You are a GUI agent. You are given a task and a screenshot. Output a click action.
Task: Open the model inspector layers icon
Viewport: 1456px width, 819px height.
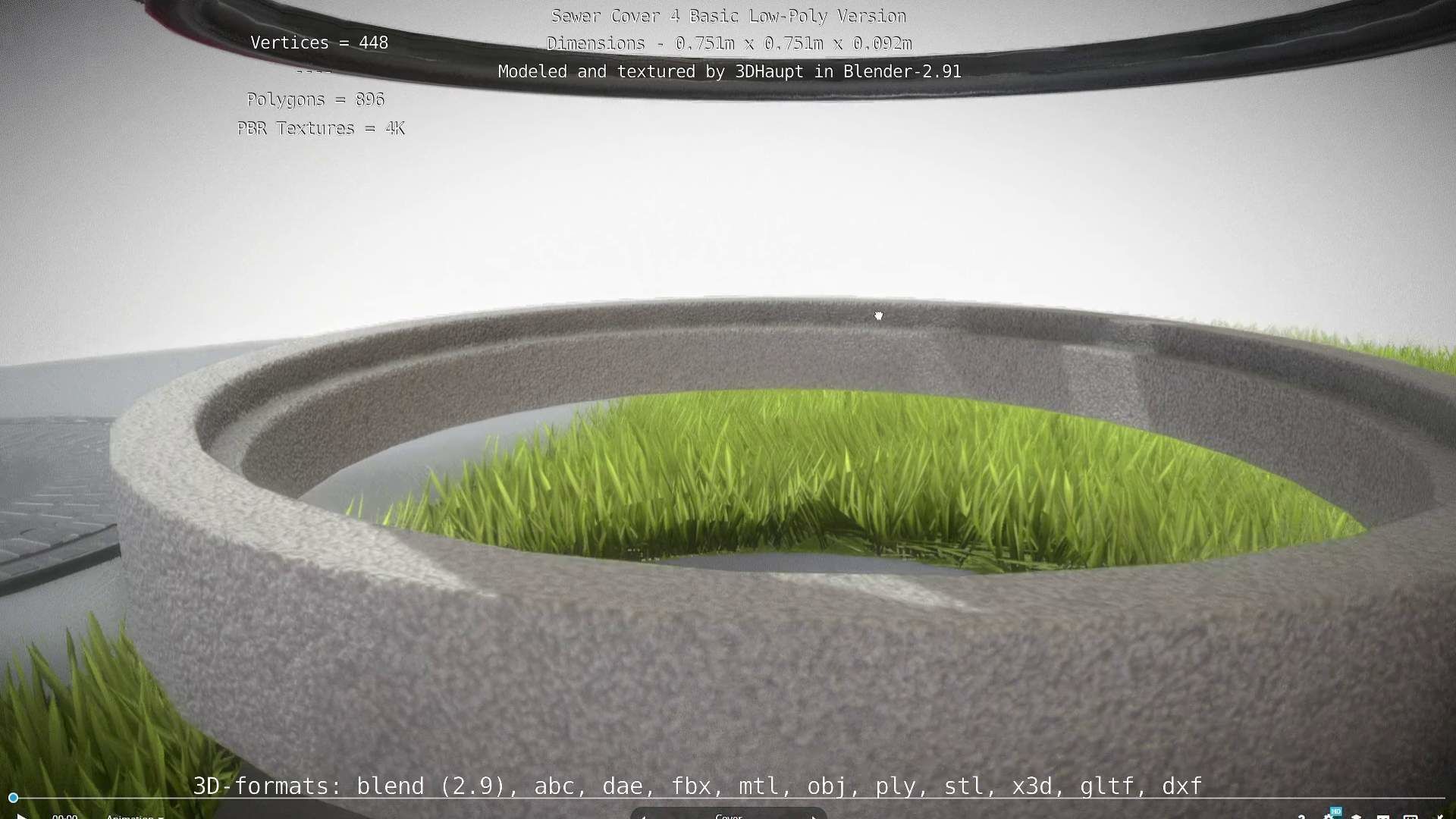[x=1356, y=817]
